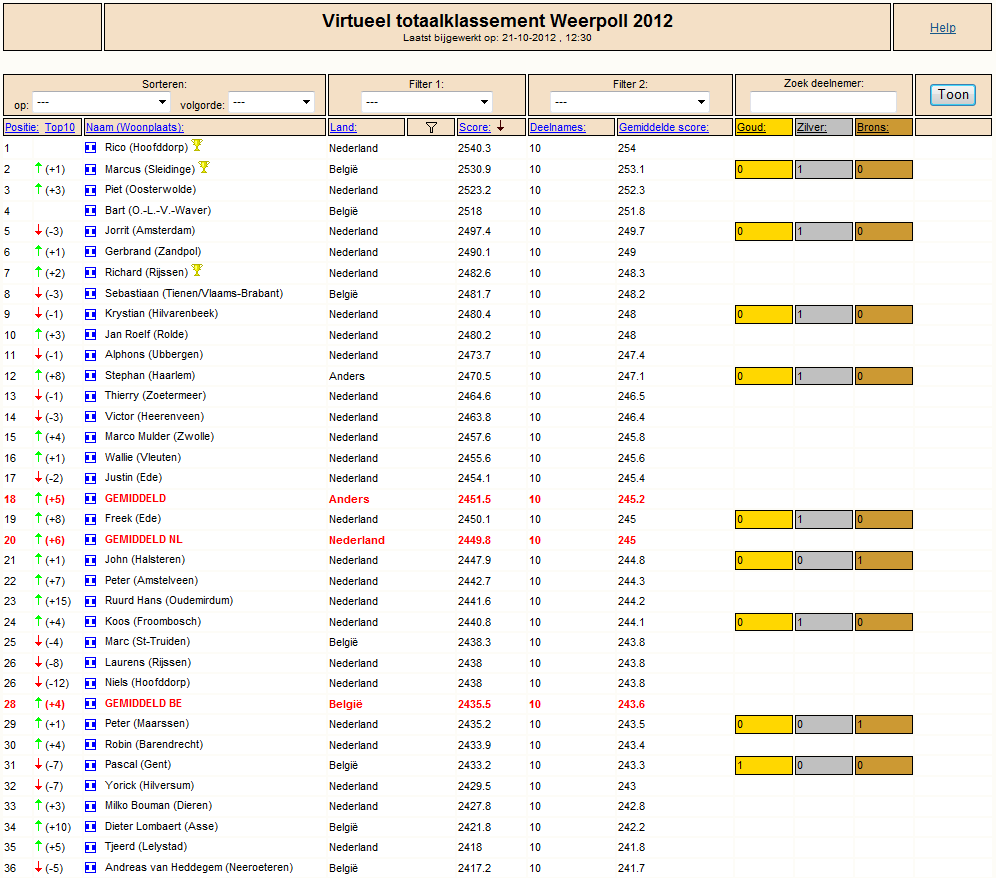Click the name Wallie (Vleuten)
996x878 pixels.
(x=143, y=457)
